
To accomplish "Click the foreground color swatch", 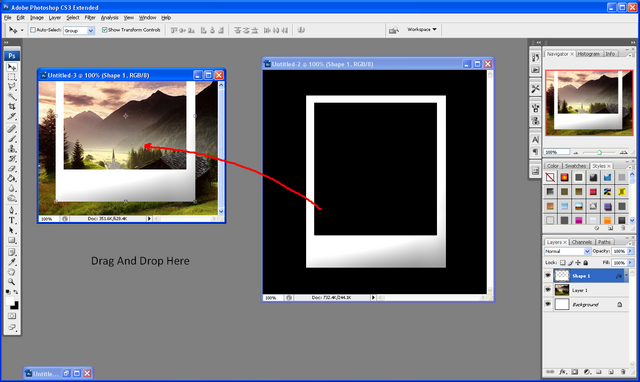I will [10, 301].
